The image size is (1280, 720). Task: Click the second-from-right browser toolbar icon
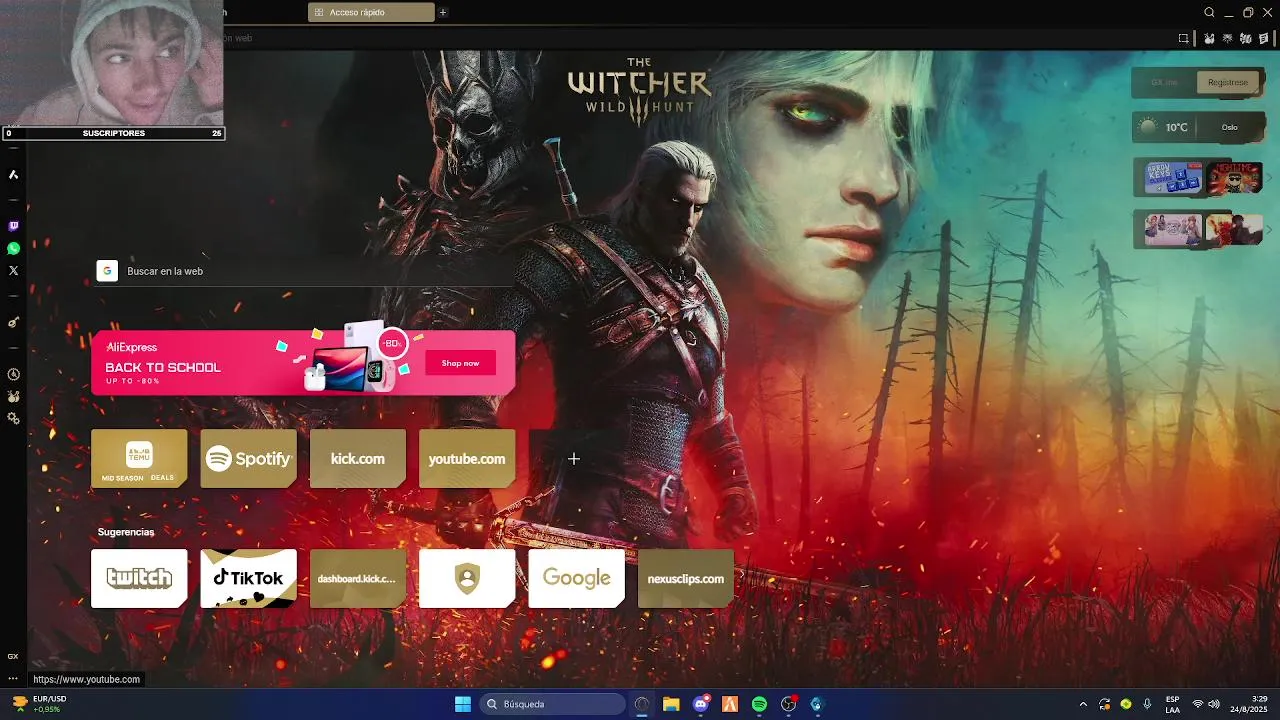point(1246,38)
